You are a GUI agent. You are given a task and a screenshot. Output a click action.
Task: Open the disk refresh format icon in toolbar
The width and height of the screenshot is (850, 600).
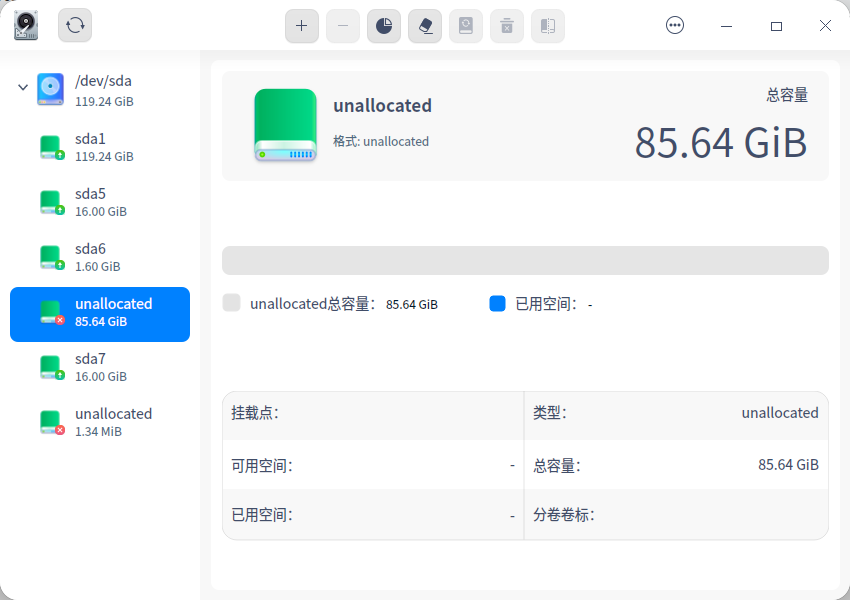click(x=465, y=26)
